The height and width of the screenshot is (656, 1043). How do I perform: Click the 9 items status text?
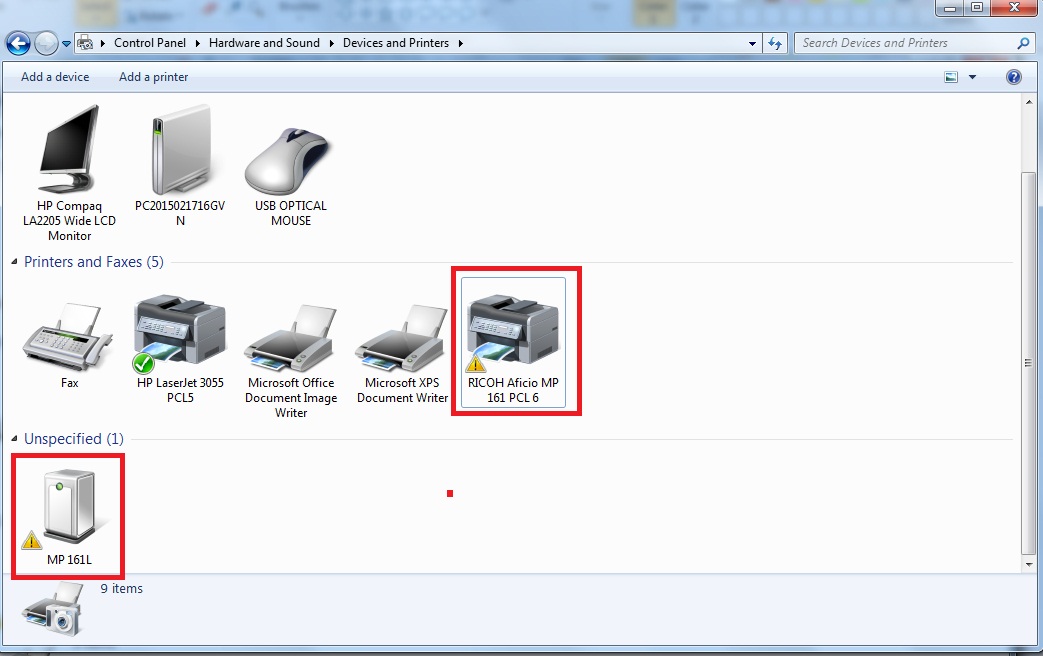[x=122, y=589]
